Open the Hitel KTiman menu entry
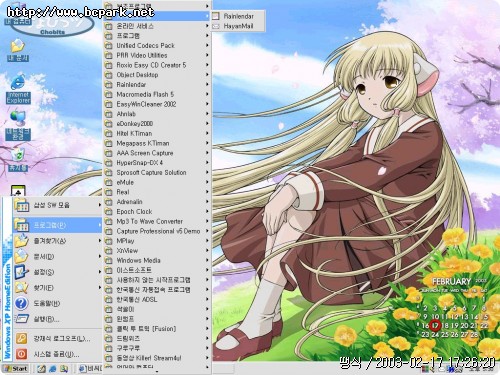This screenshot has width=500, height=375. tap(157, 133)
